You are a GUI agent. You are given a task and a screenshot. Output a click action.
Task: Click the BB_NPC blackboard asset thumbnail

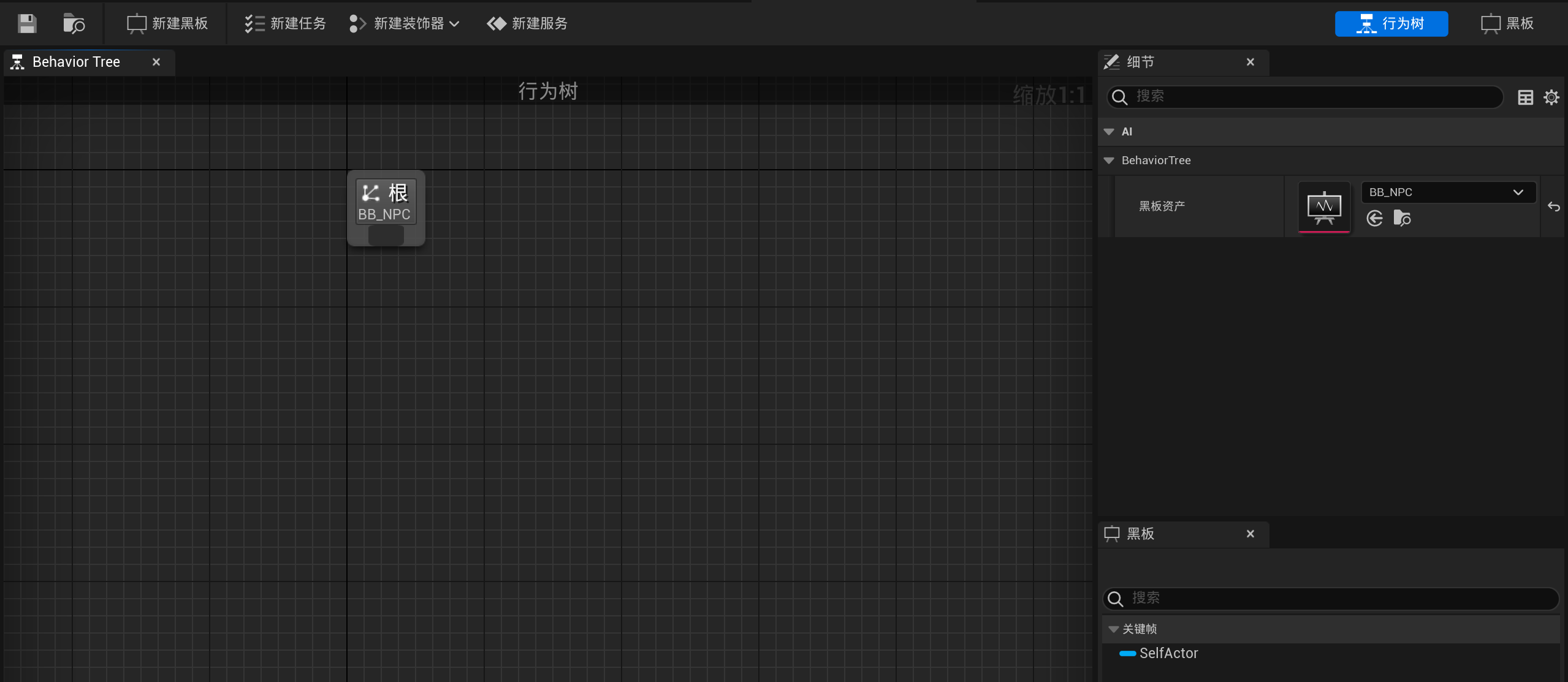point(1324,206)
